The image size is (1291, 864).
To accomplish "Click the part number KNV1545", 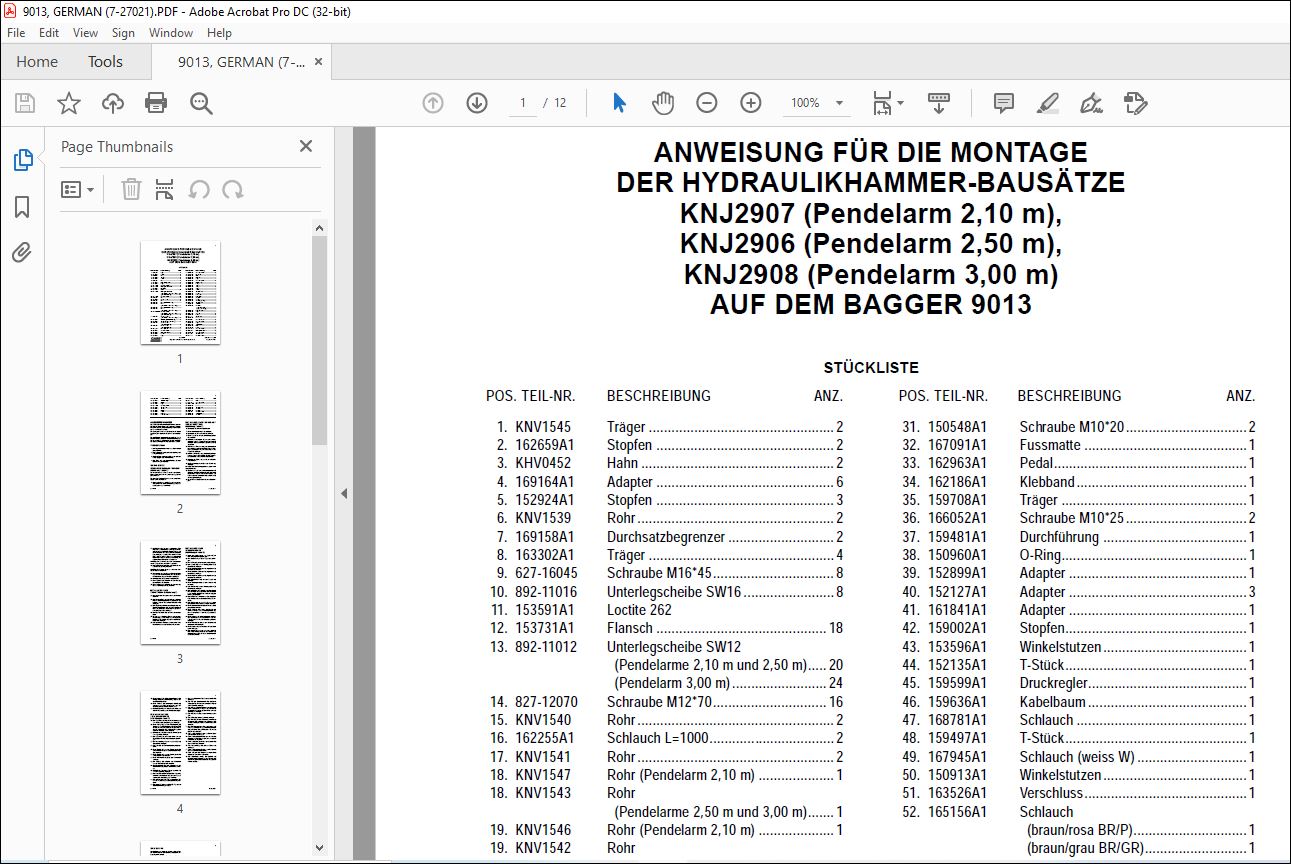I will tap(544, 427).
